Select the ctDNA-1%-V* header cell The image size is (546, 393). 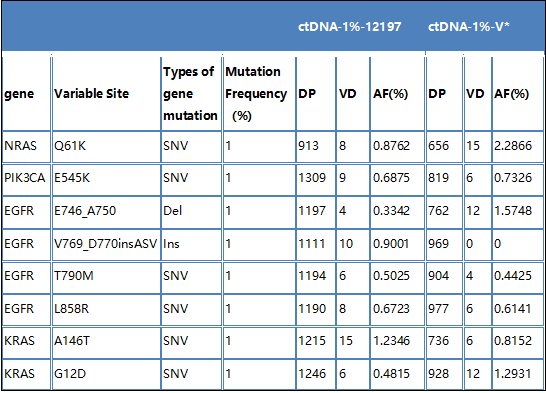point(469,27)
